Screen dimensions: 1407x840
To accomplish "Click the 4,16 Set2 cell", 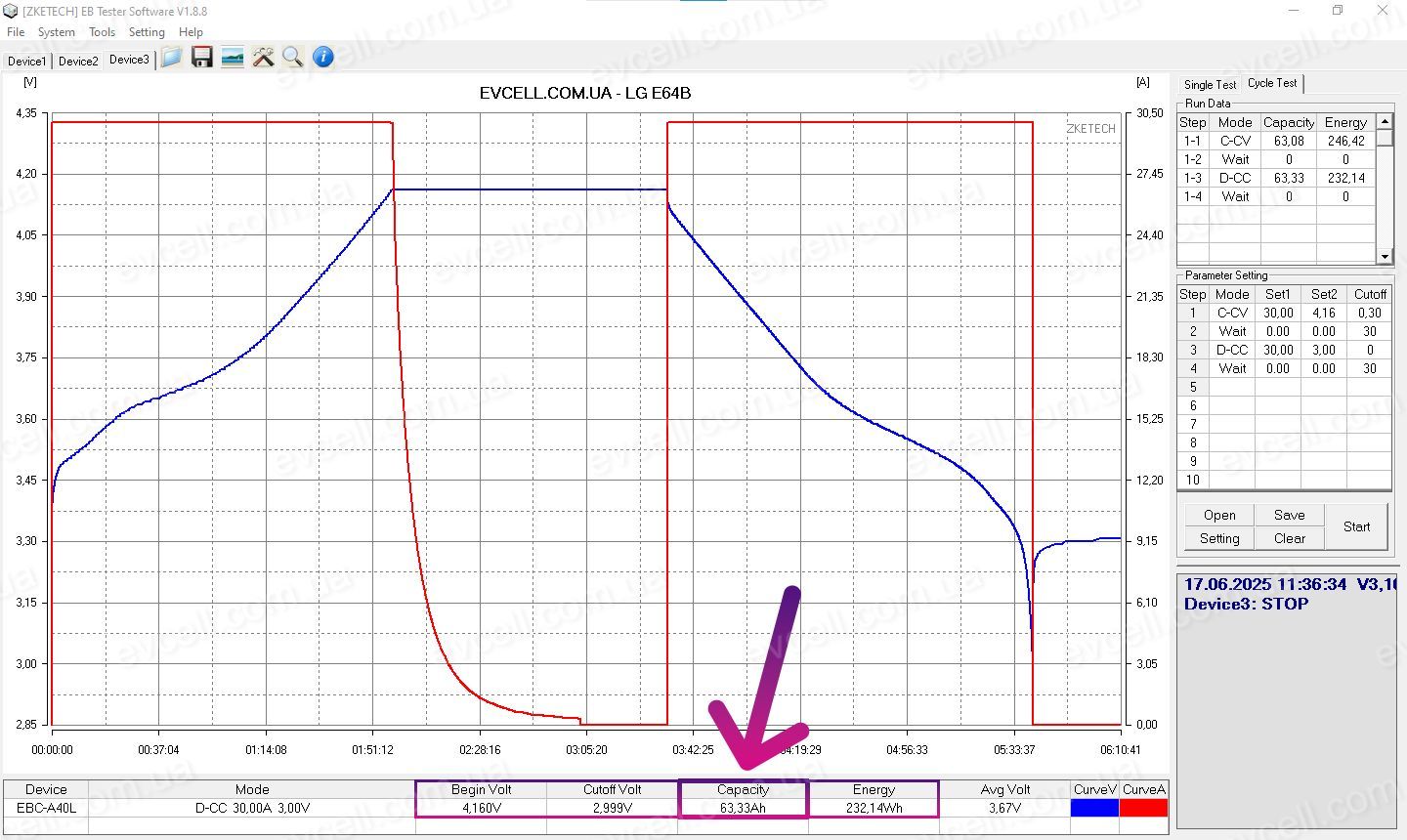I will click(x=1324, y=313).
